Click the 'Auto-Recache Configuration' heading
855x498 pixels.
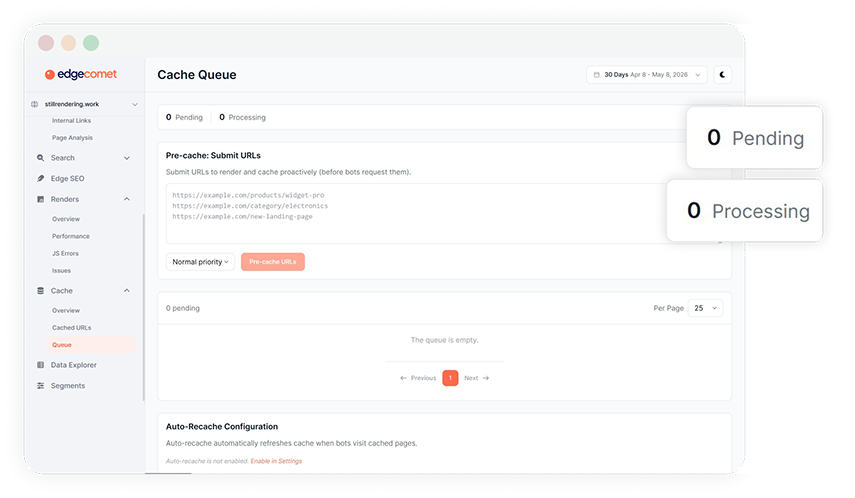click(x=222, y=427)
